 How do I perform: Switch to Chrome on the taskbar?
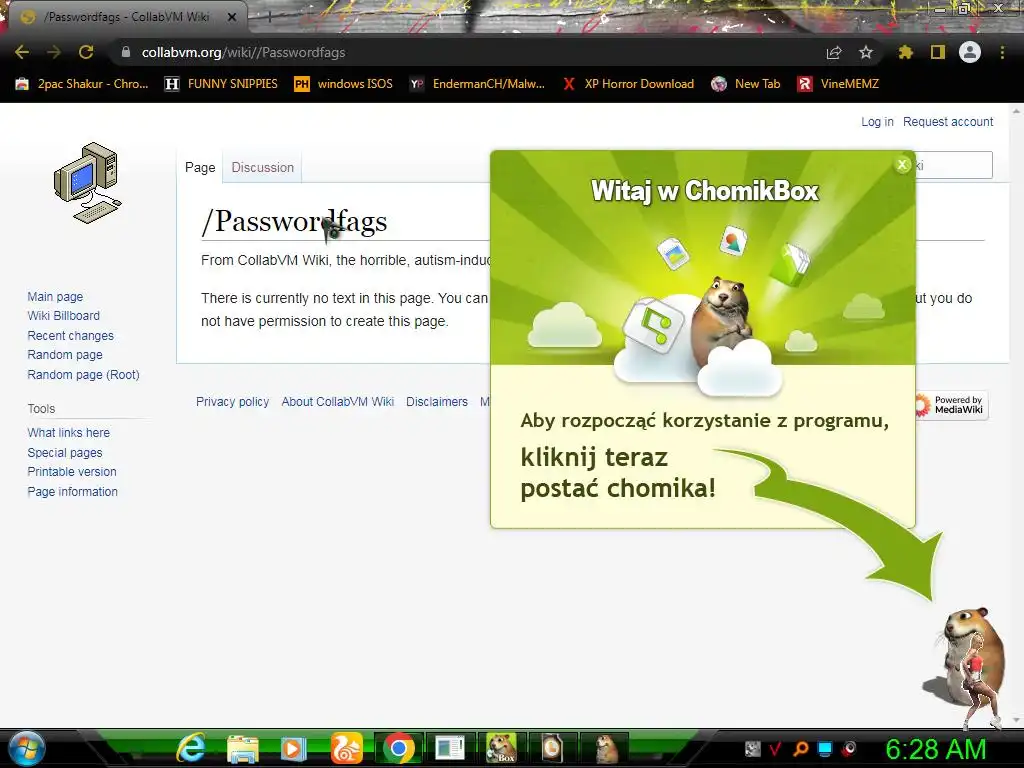398,748
